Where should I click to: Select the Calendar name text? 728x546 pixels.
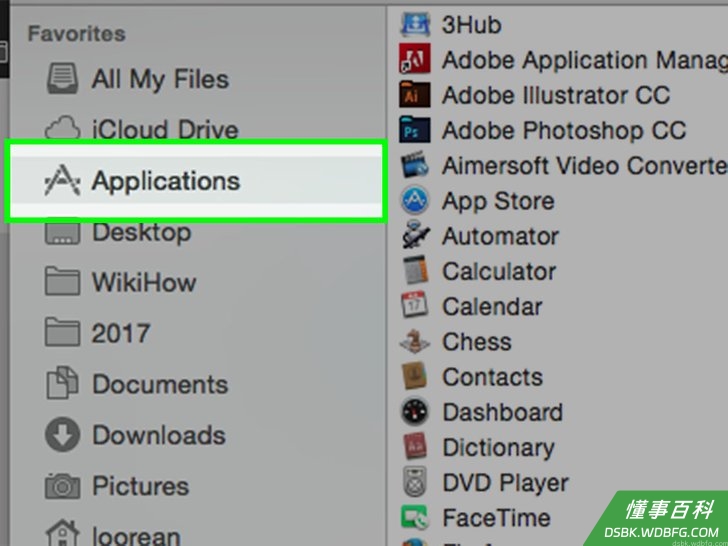pos(492,306)
